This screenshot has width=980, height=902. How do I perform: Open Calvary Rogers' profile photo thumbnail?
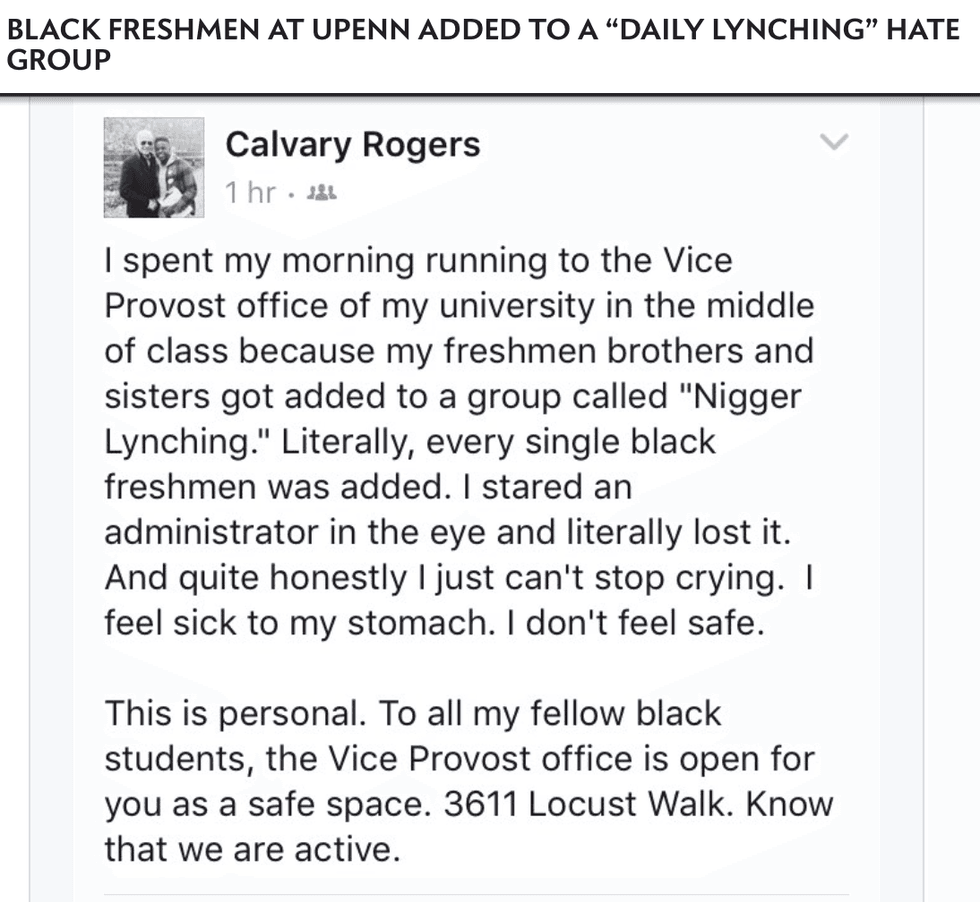(154, 168)
